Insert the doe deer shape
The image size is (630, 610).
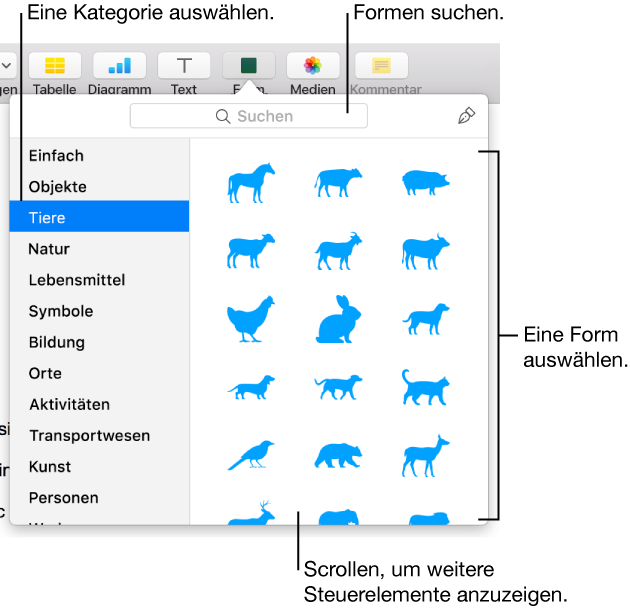(x=426, y=456)
